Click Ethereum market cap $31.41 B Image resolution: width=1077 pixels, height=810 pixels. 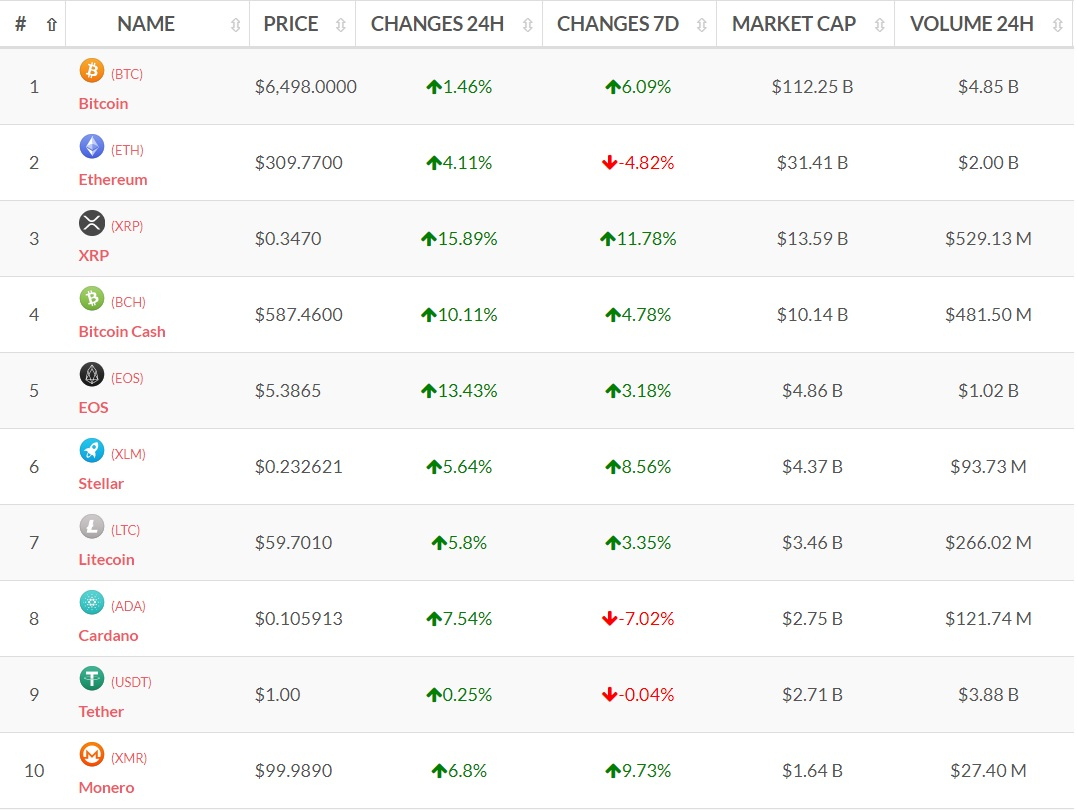tap(813, 164)
